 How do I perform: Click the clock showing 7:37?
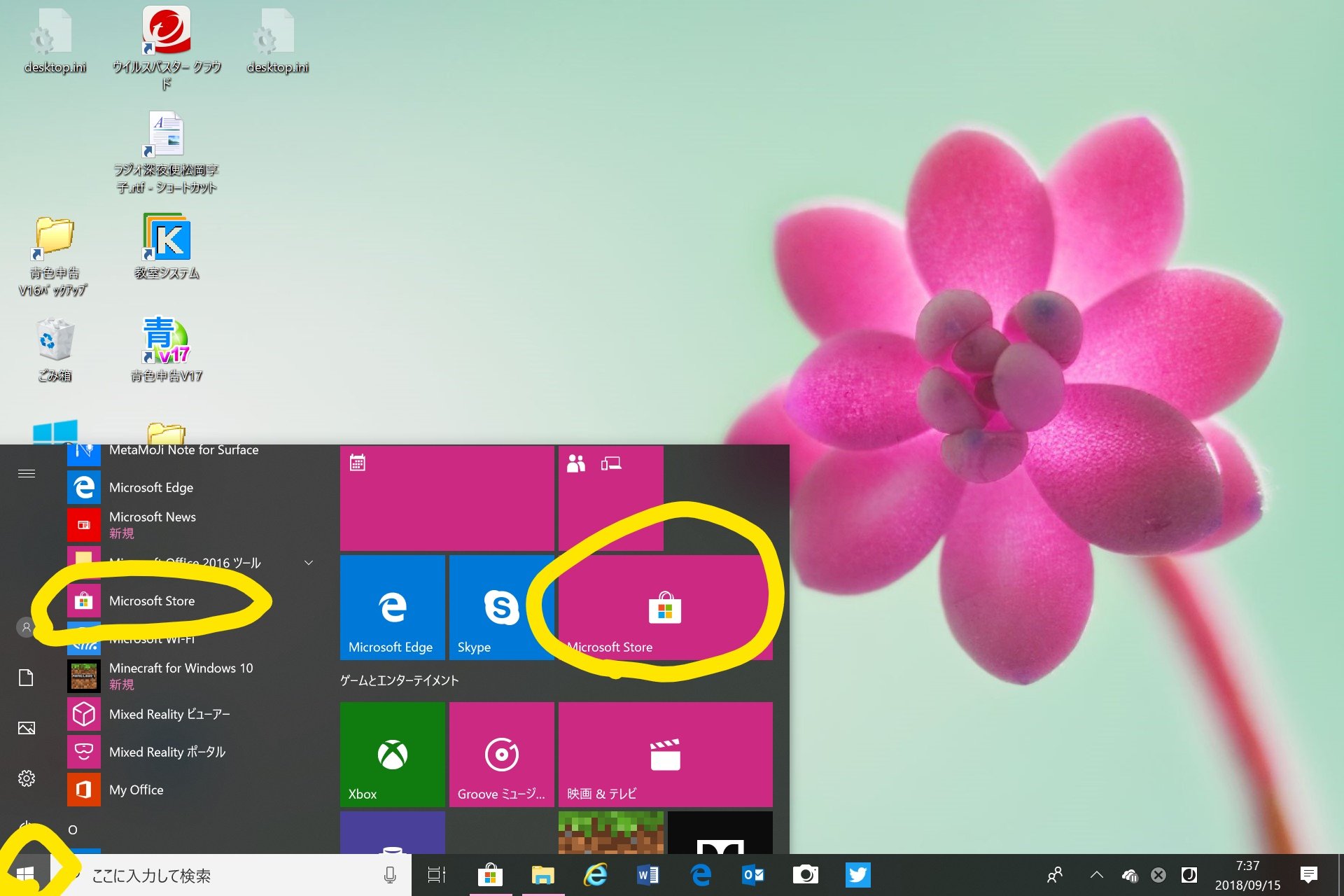1247,866
